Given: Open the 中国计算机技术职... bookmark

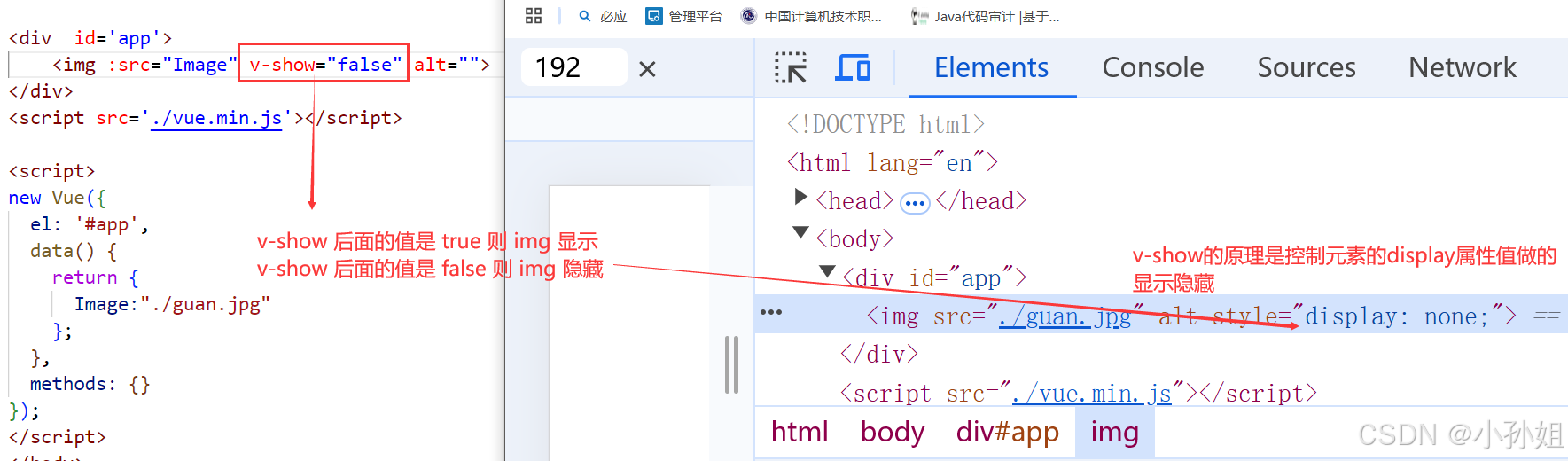Looking at the screenshot, I should click(x=812, y=16).
